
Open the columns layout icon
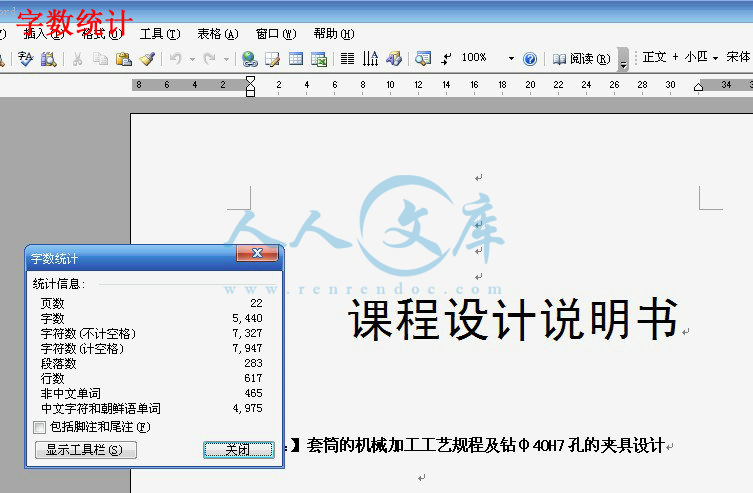[347, 59]
